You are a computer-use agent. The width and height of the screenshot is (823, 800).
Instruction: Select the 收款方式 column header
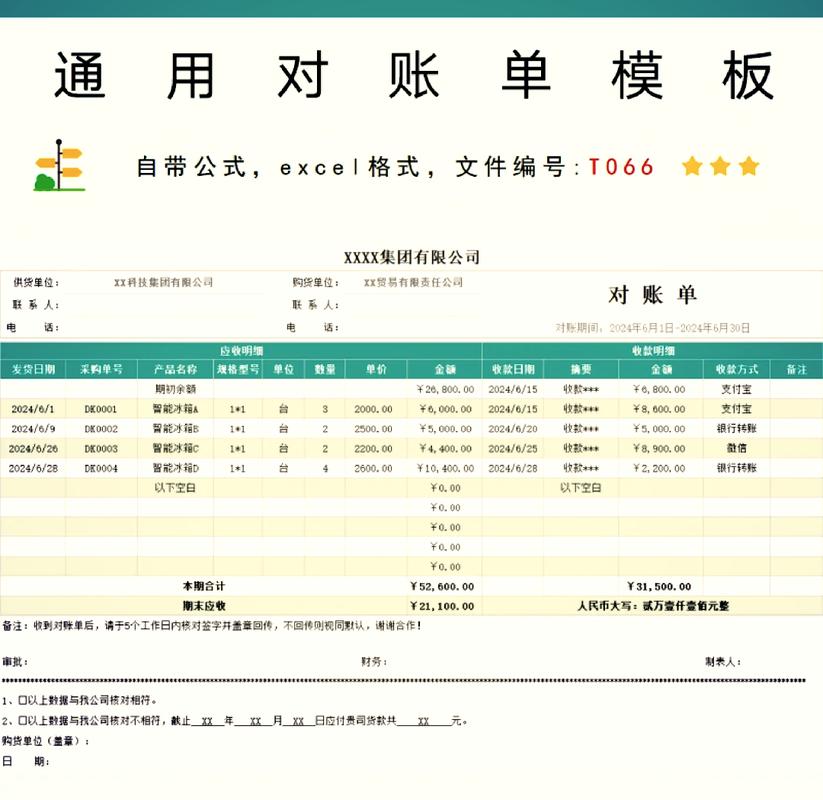click(736, 369)
